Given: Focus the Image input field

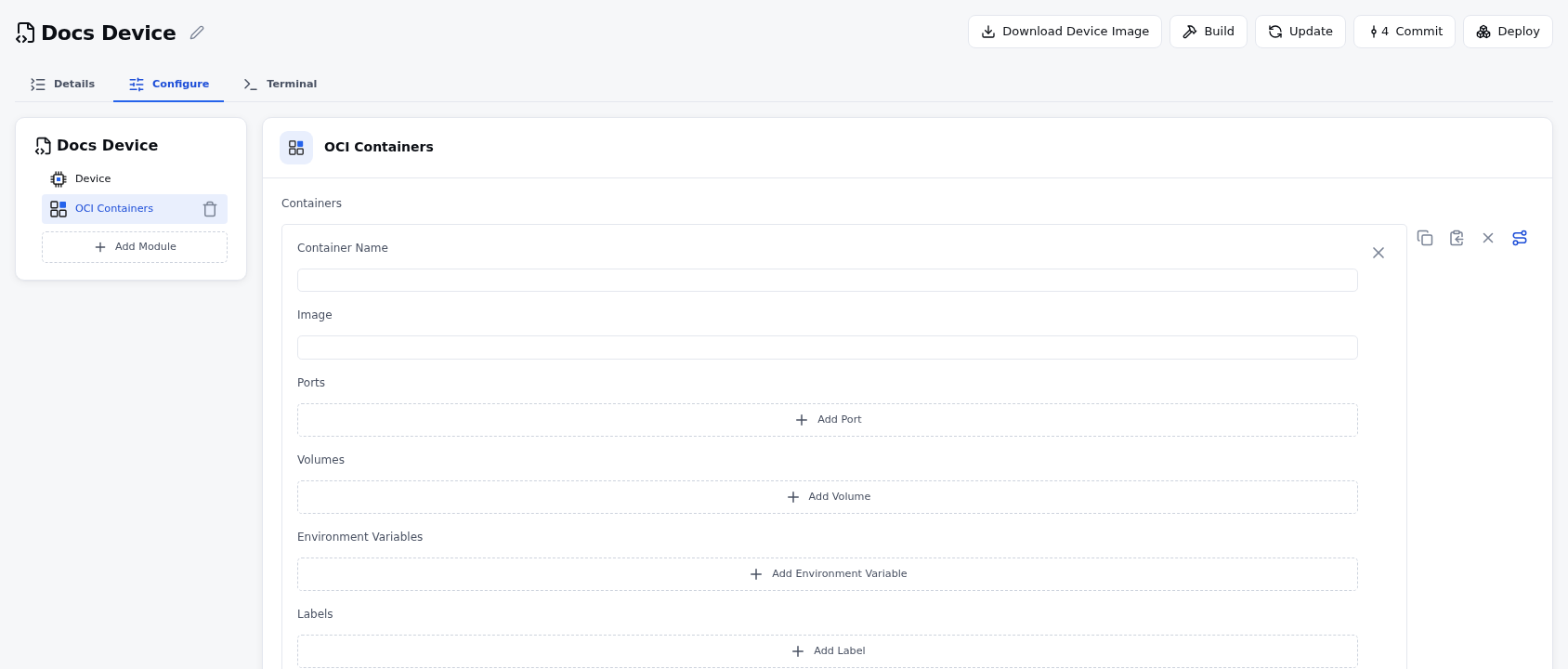Looking at the screenshot, I should pos(828,348).
